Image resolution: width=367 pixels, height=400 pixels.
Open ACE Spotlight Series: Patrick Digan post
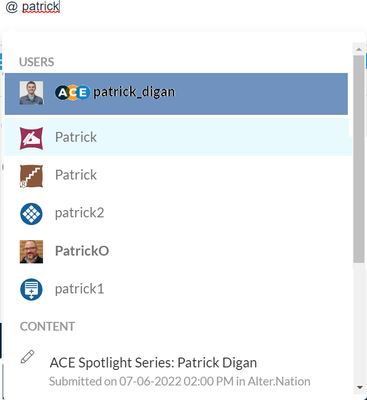[153, 363]
